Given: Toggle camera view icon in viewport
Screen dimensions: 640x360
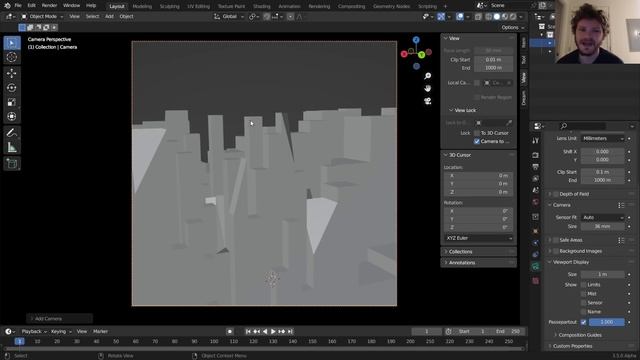Looking at the screenshot, I should point(427,101).
